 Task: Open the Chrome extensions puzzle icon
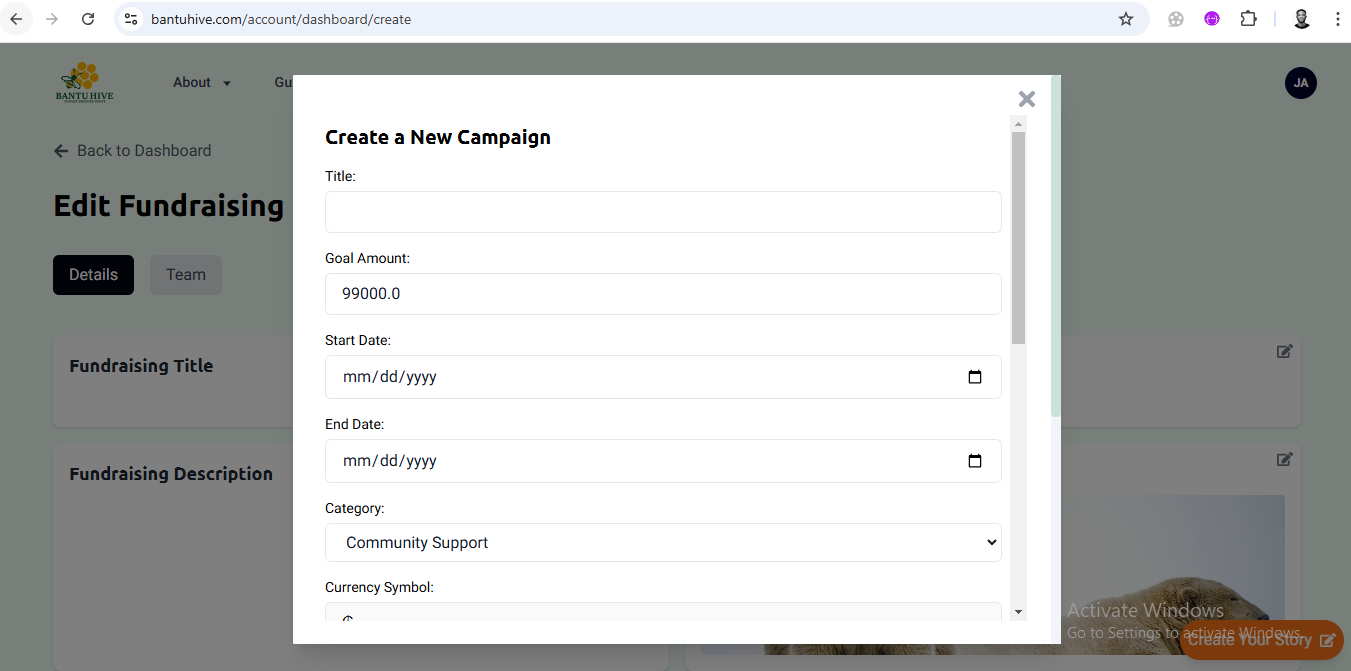pyautogui.click(x=1248, y=19)
